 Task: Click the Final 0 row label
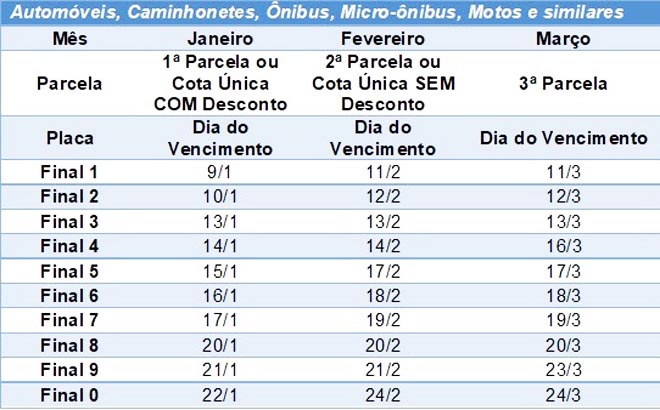coord(68,393)
